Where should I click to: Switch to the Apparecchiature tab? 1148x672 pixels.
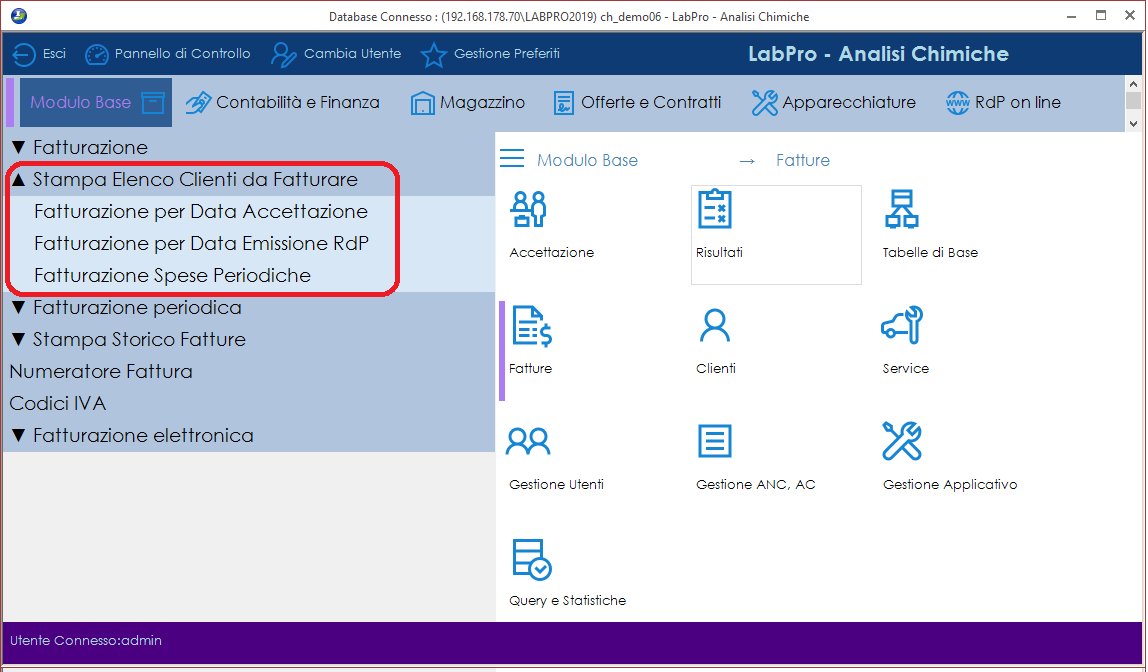(x=849, y=102)
